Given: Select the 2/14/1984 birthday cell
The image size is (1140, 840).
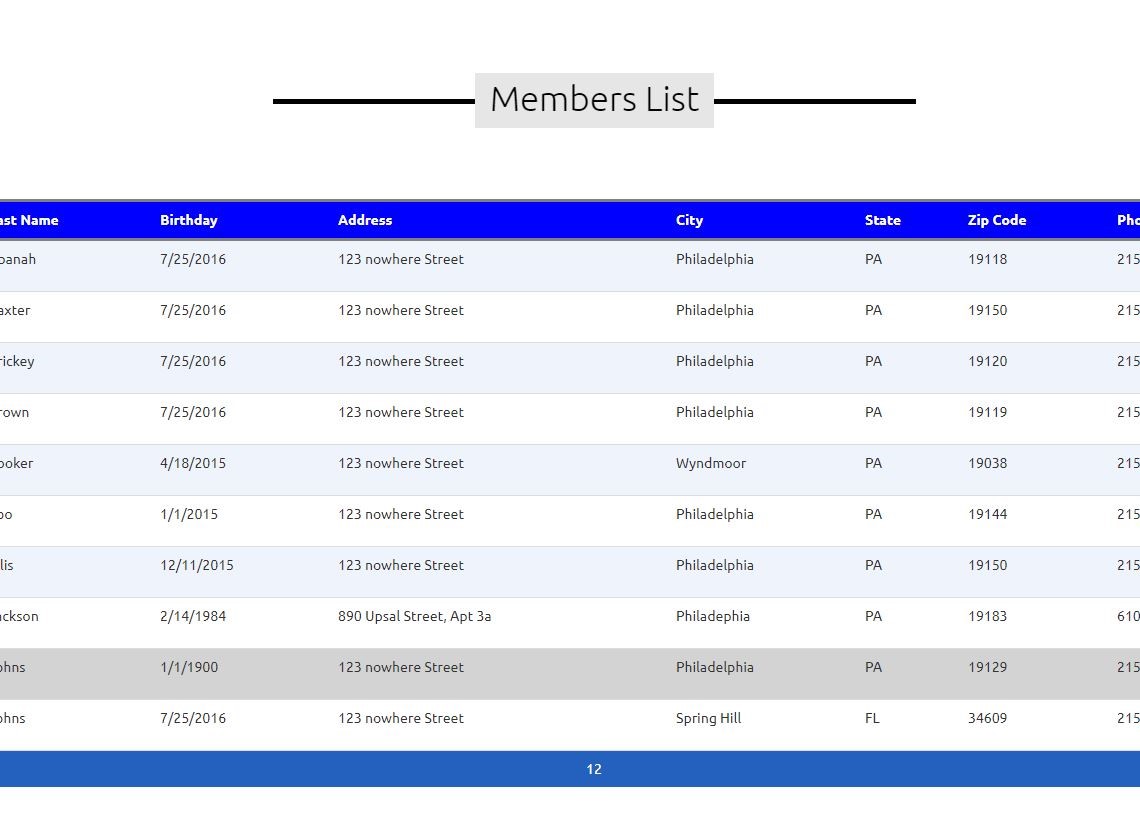Looking at the screenshot, I should tap(192, 616).
